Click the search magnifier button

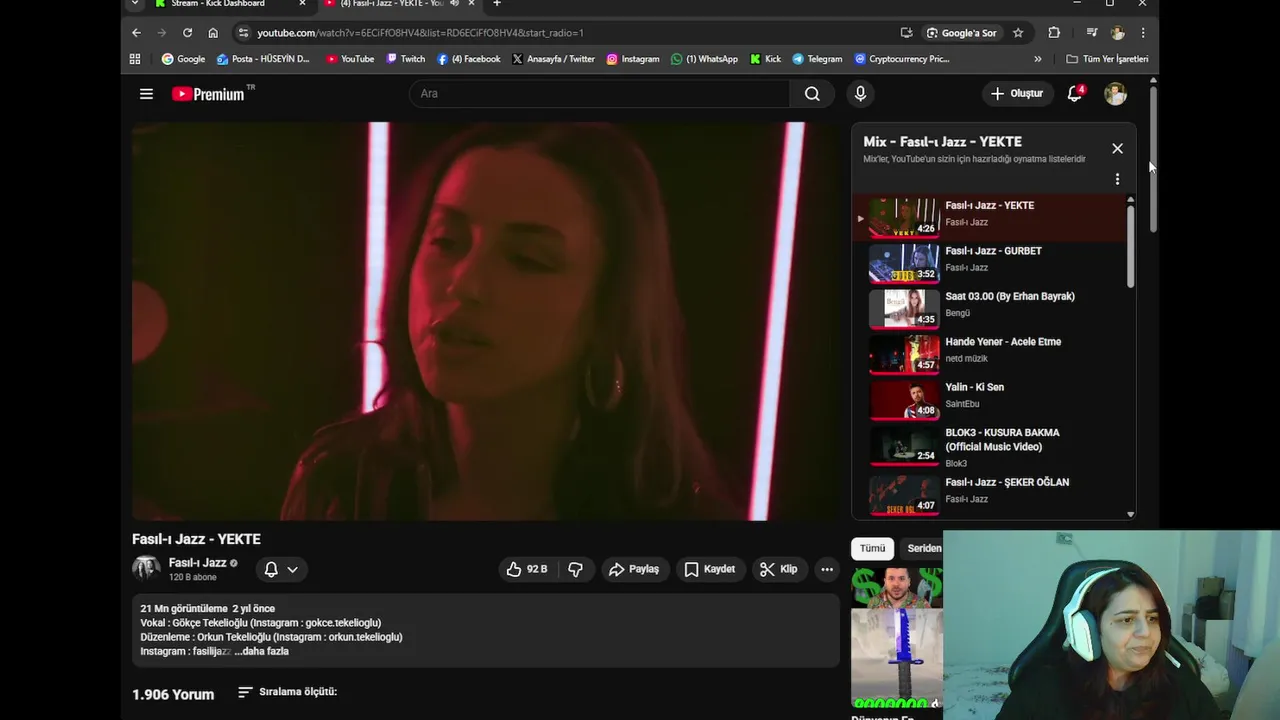click(x=812, y=94)
